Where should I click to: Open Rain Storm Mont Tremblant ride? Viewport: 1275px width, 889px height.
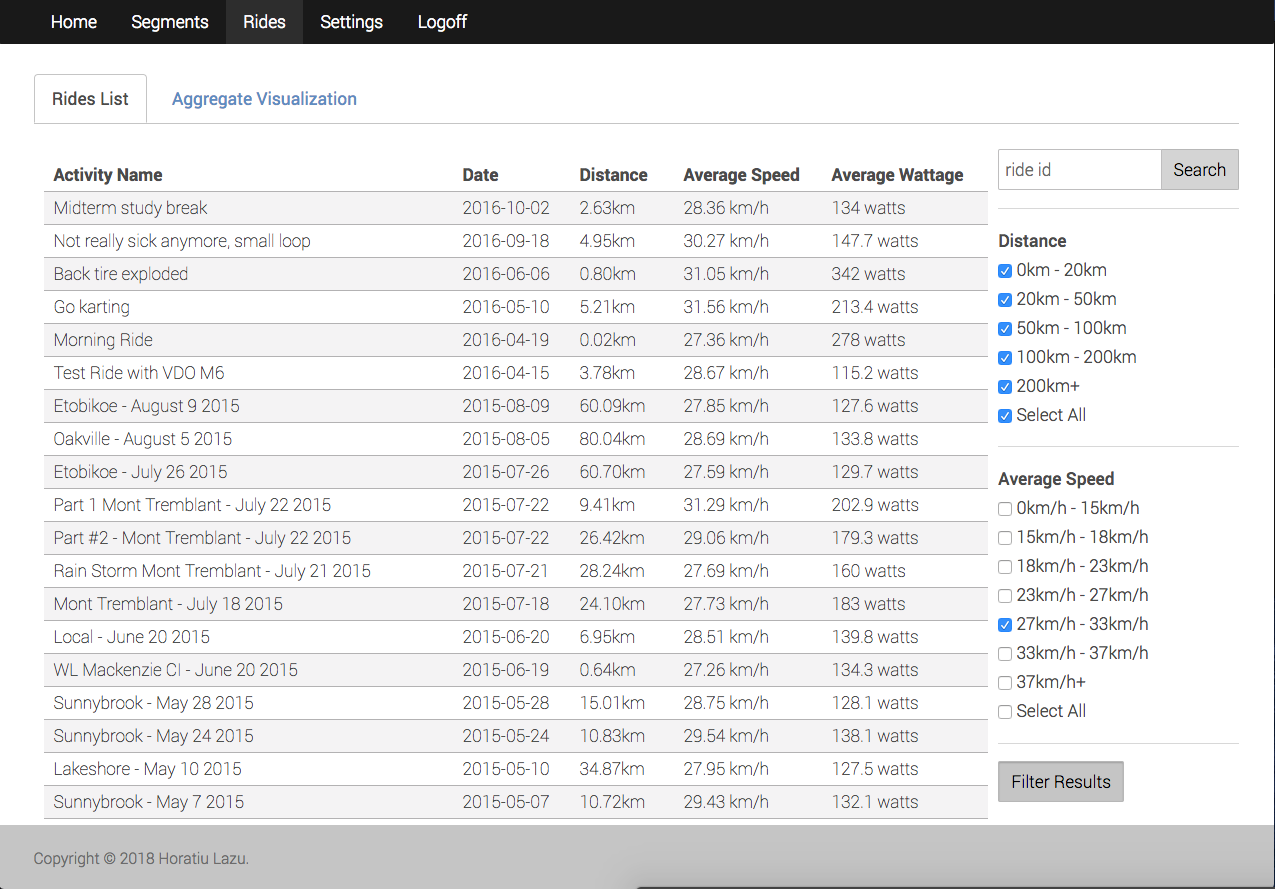click(516, 571)
